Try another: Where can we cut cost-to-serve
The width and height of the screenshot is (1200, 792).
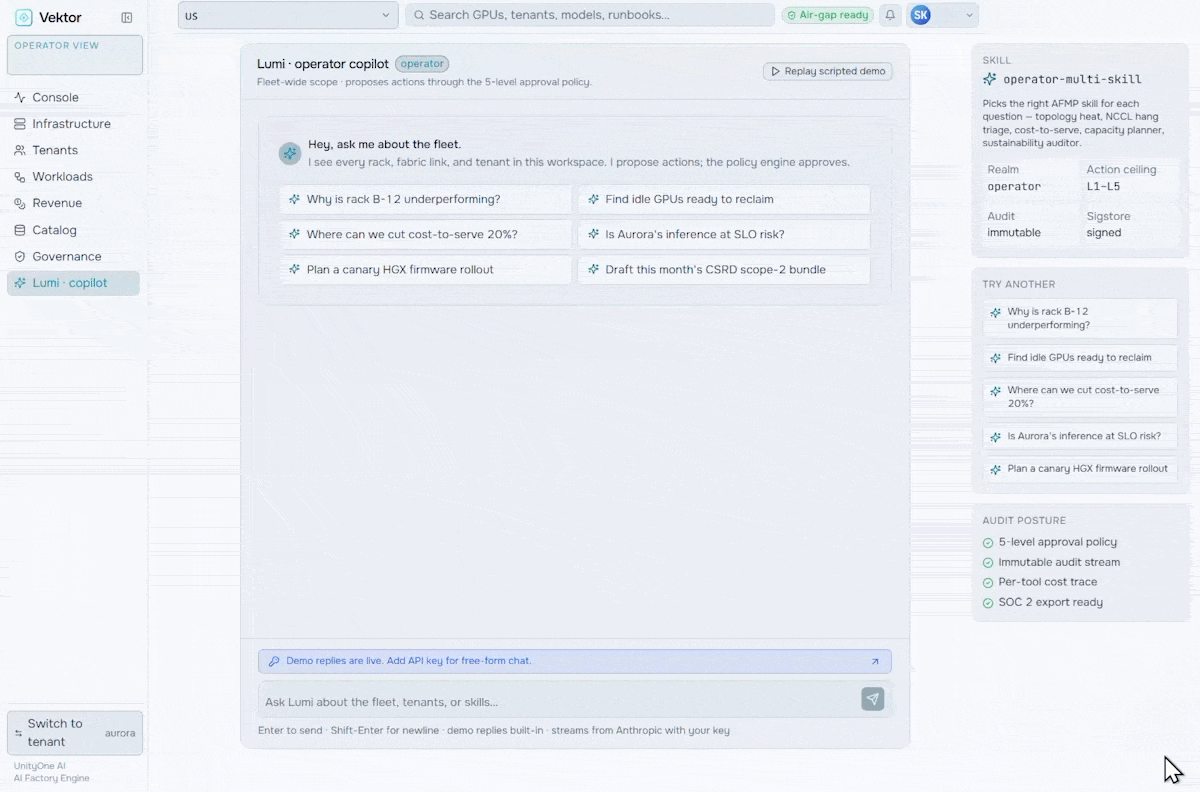point(1080,397)
